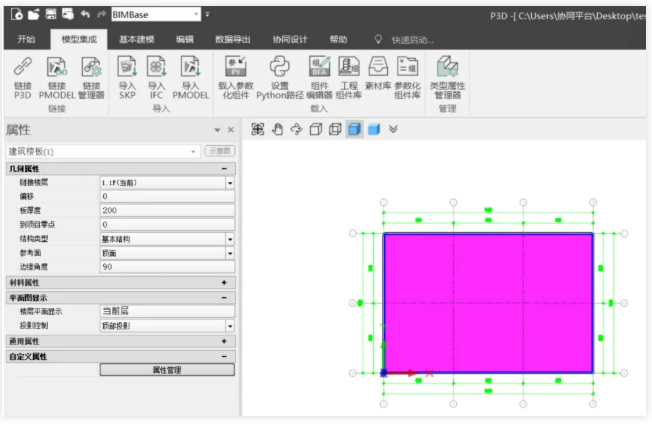Collapse the 自定义属性 section
The width and height of the screenshot is (652, 424).
pyautogui.click(x=224, y=356)
